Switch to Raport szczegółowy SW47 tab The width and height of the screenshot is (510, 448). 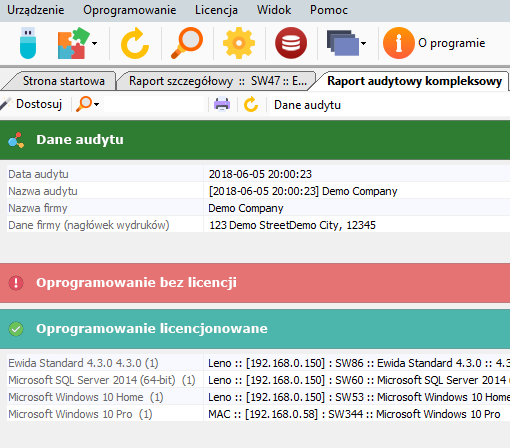pyautogui.click(x=217, y=81)
